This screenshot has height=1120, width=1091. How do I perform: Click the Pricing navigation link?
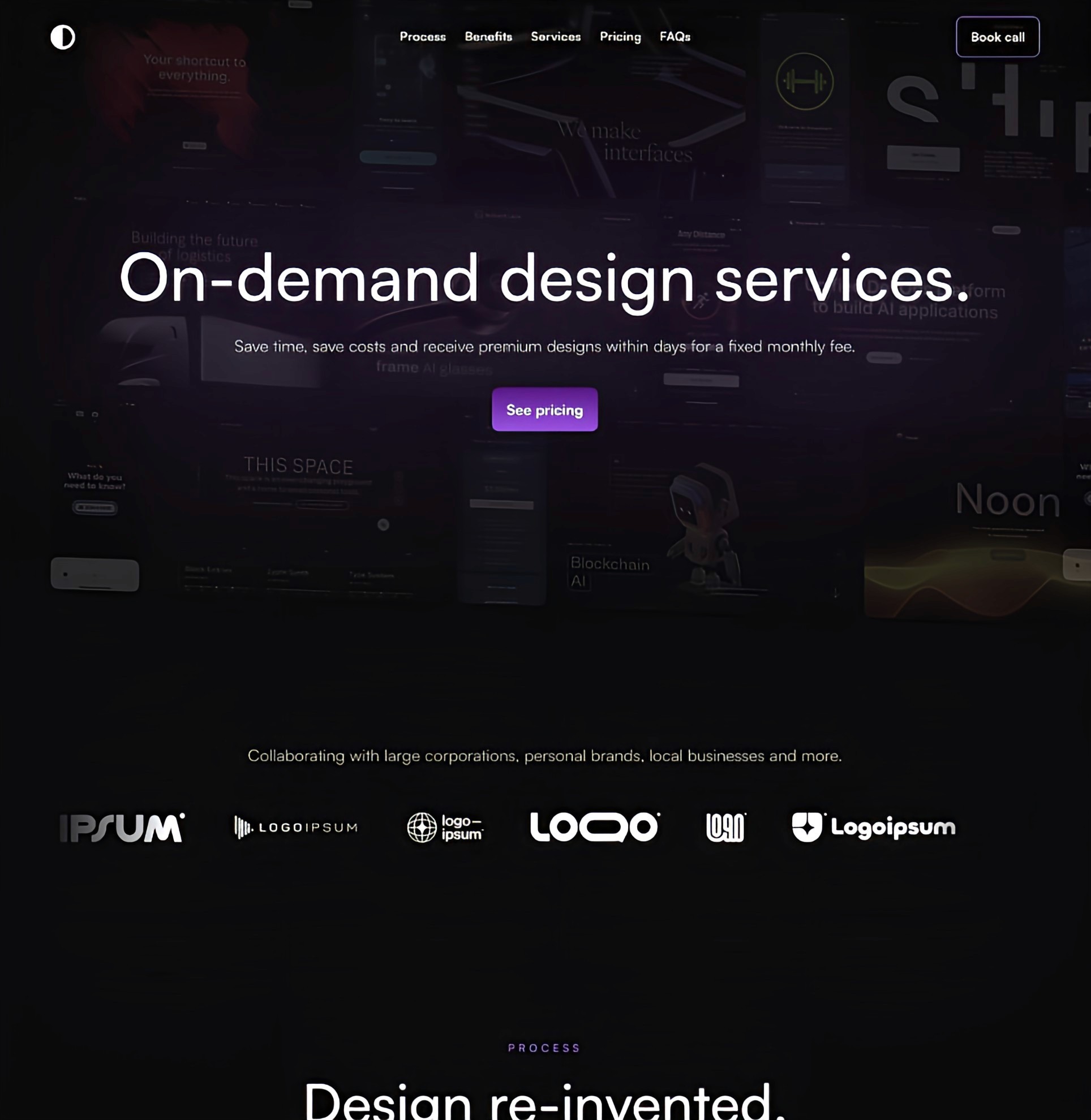(x=620, y=37)
